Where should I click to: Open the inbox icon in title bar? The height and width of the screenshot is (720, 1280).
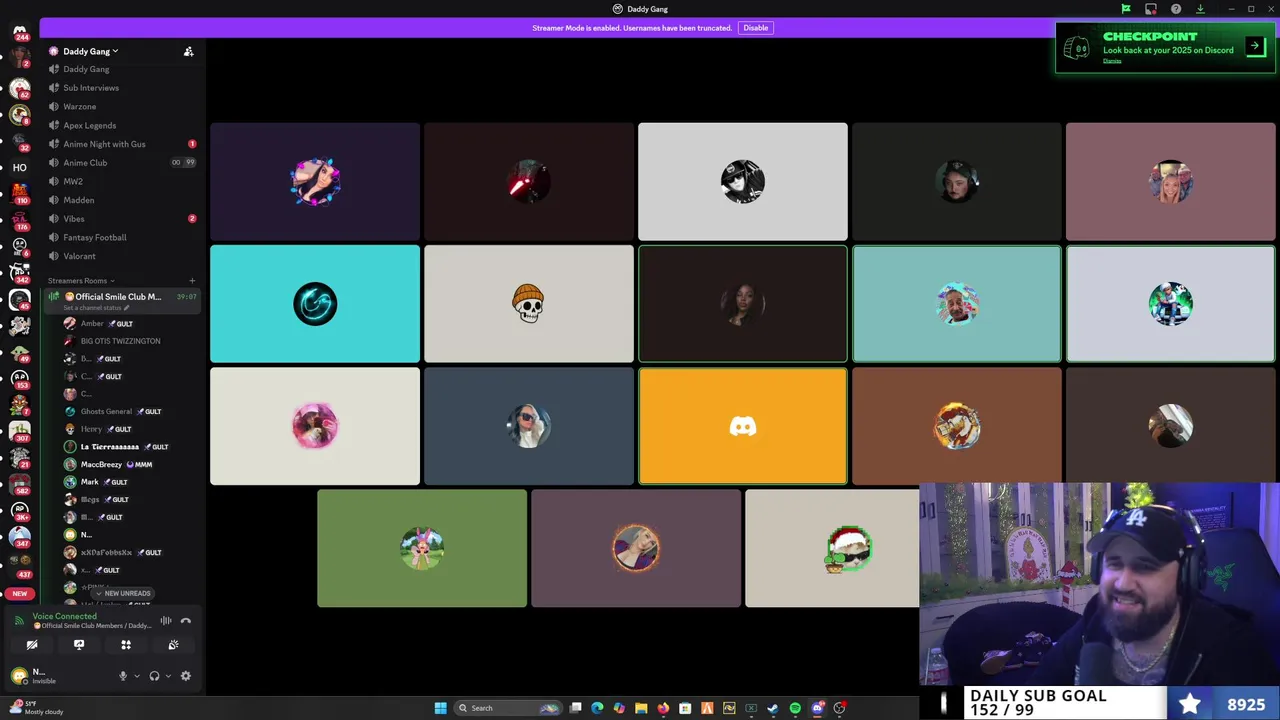1151,9
